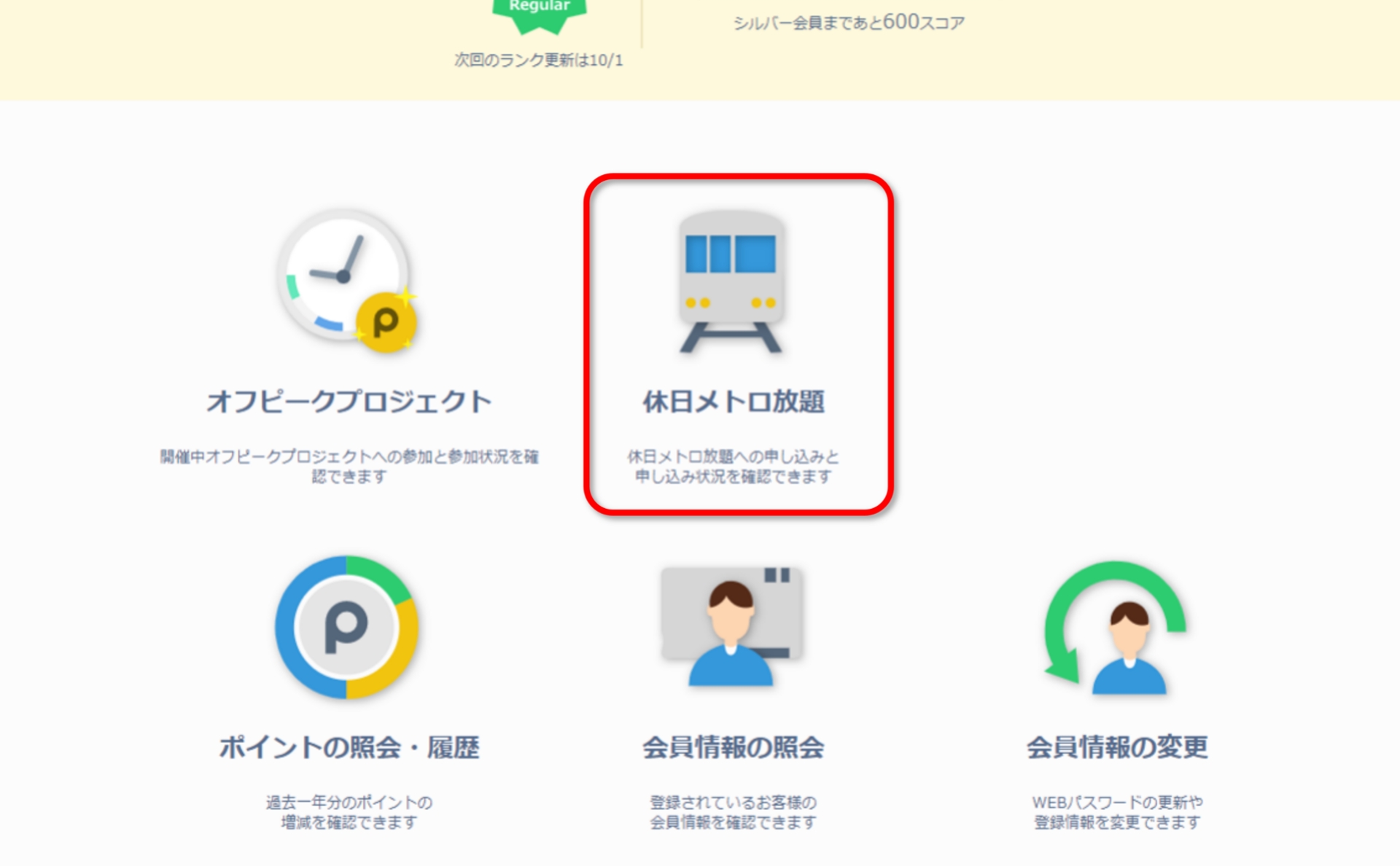Open the オフピークプロジェクト section

click(350, 399)
